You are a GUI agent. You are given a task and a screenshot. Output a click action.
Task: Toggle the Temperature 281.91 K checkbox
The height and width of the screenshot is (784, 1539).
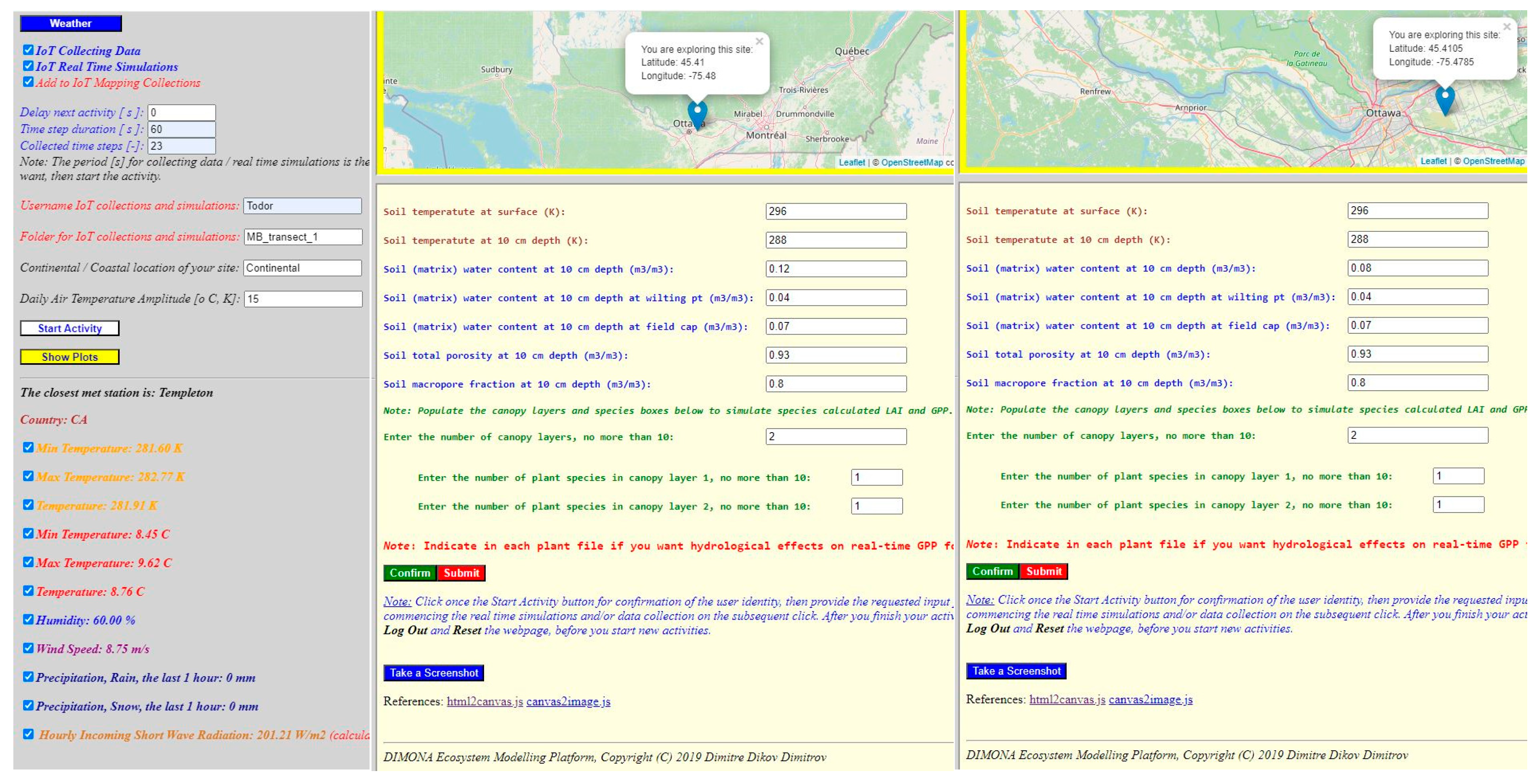[x=28, y=504]
